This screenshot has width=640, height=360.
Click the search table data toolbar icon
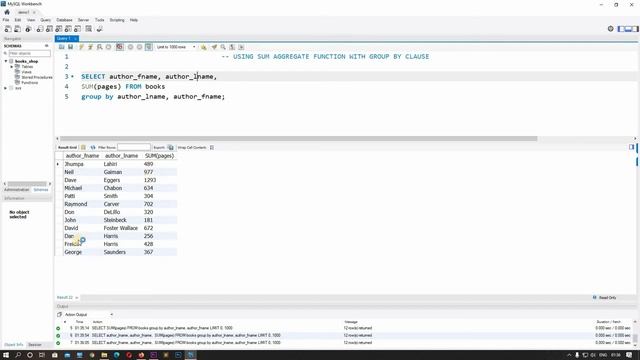point(89,29)
